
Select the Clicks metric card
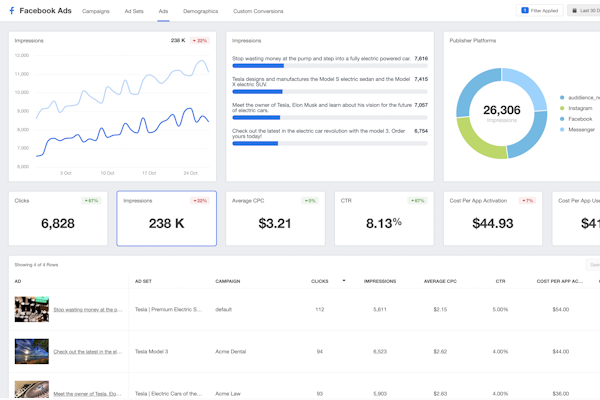(58, 219)
